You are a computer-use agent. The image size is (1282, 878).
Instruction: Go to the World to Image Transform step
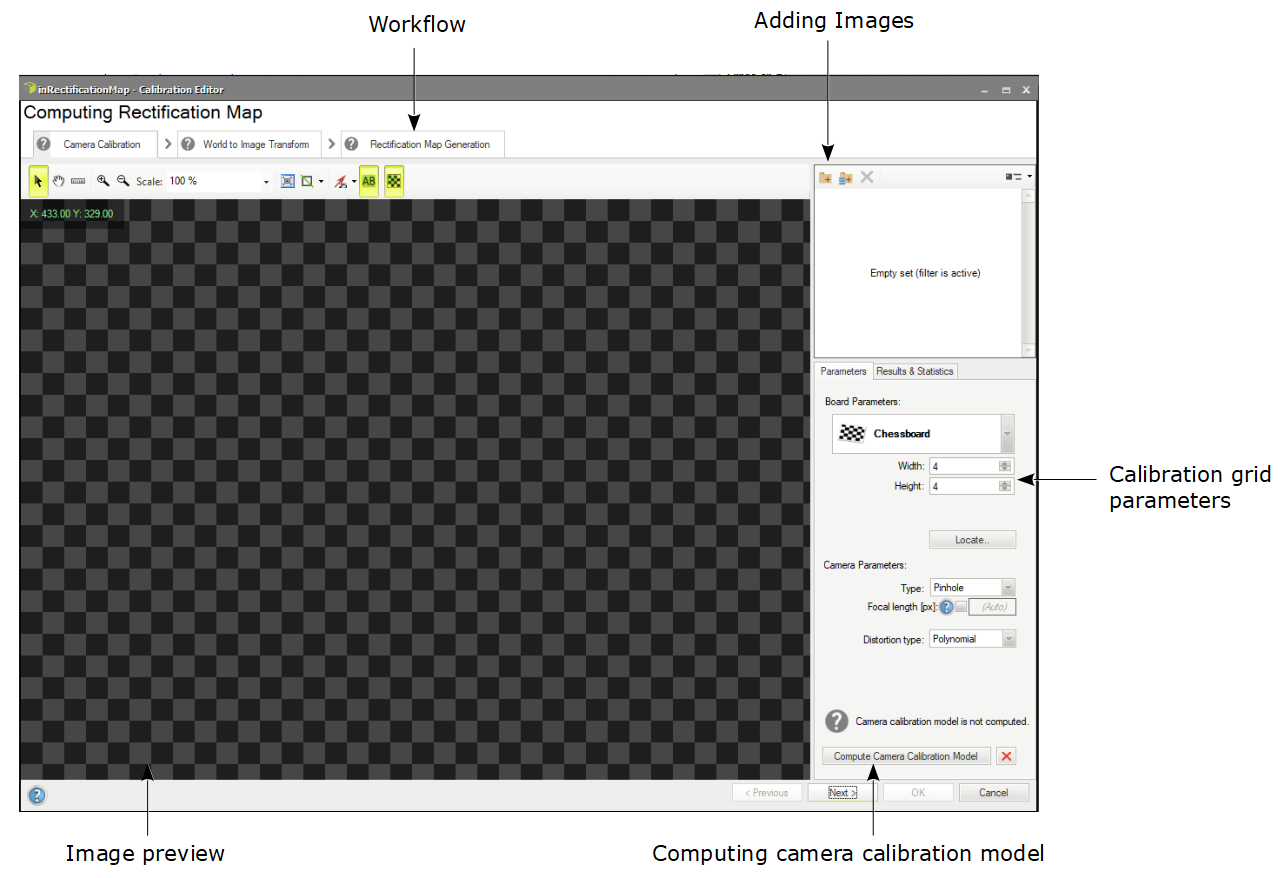point(250,144)
